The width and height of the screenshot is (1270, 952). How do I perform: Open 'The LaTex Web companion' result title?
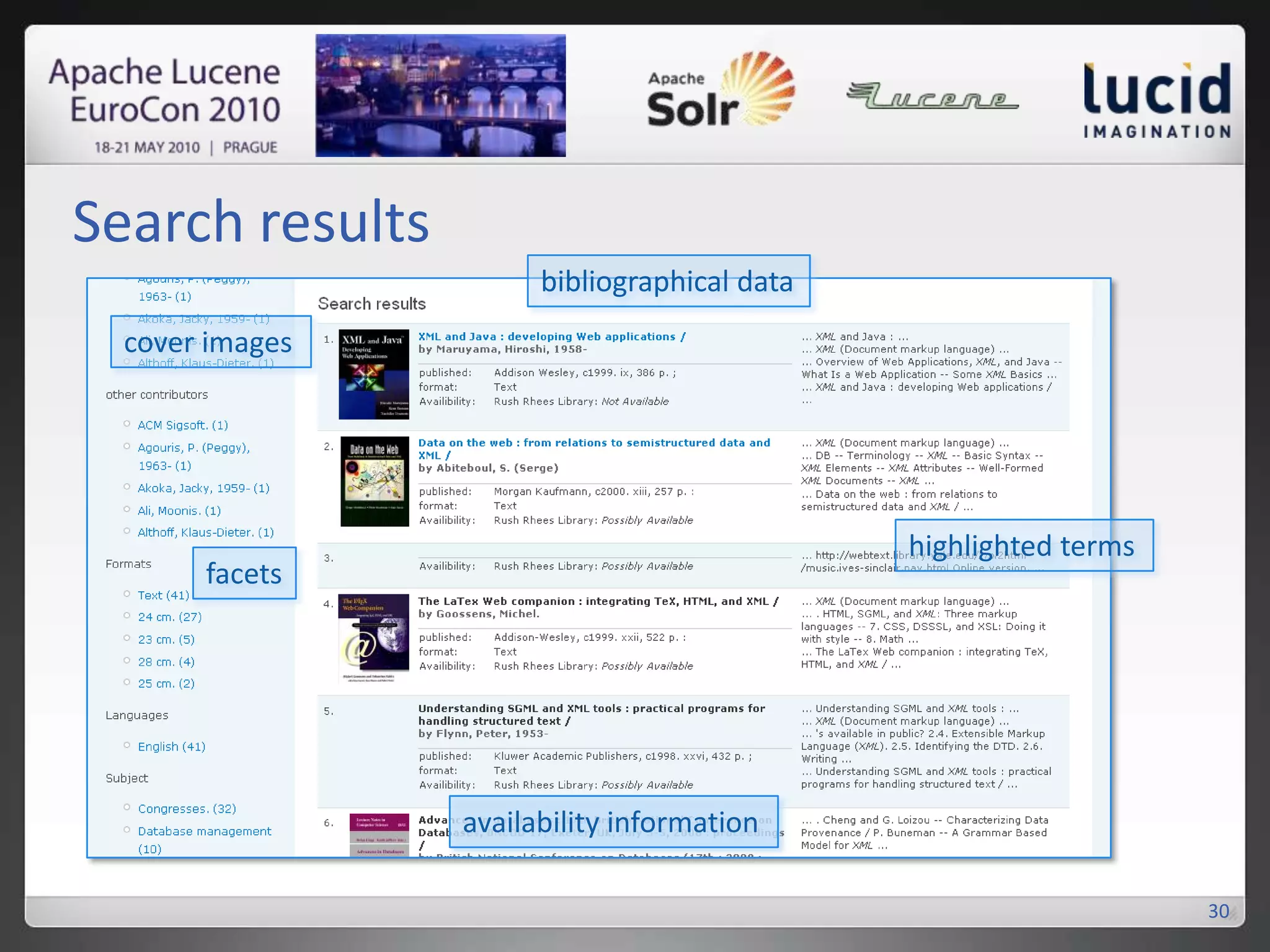598,601
